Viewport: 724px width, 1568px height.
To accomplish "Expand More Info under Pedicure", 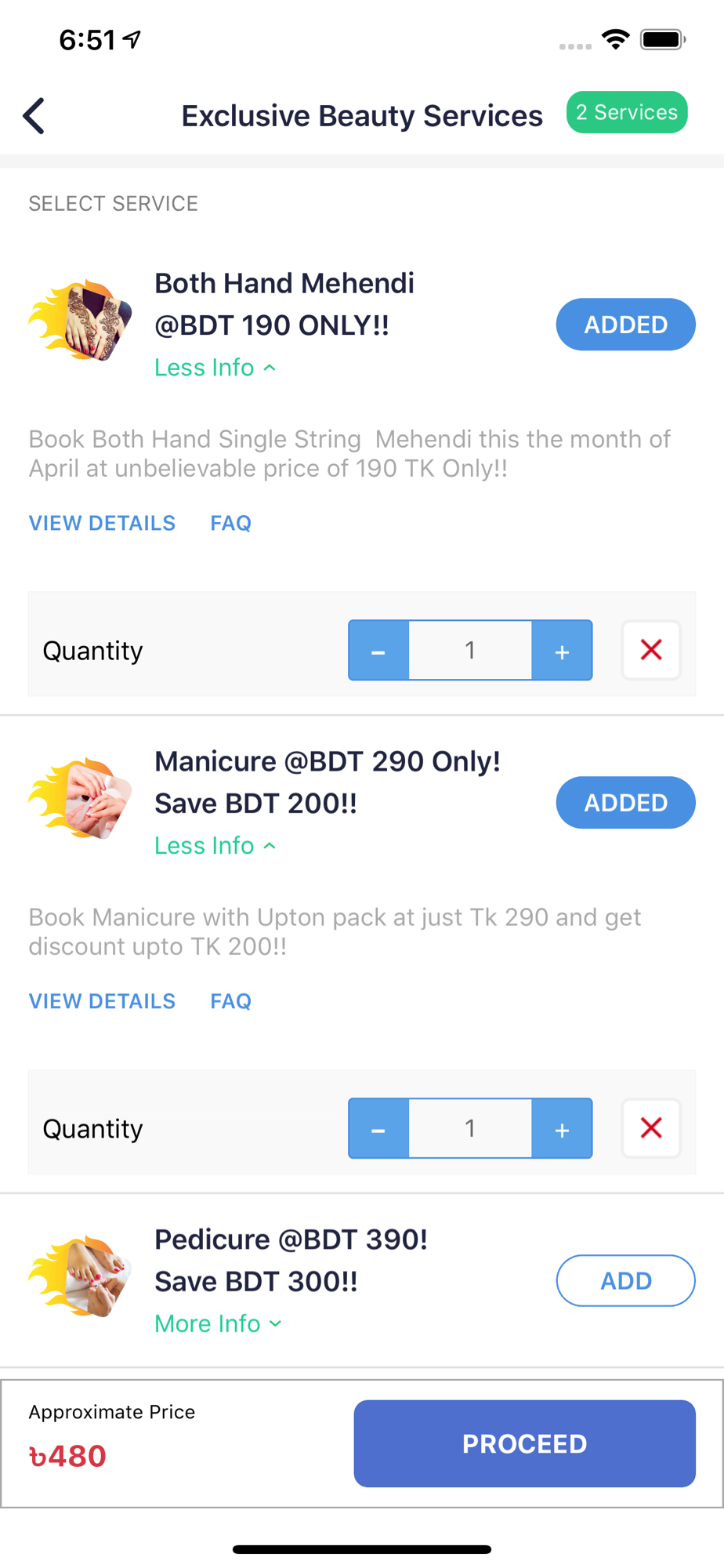I will click(219, 1323).
